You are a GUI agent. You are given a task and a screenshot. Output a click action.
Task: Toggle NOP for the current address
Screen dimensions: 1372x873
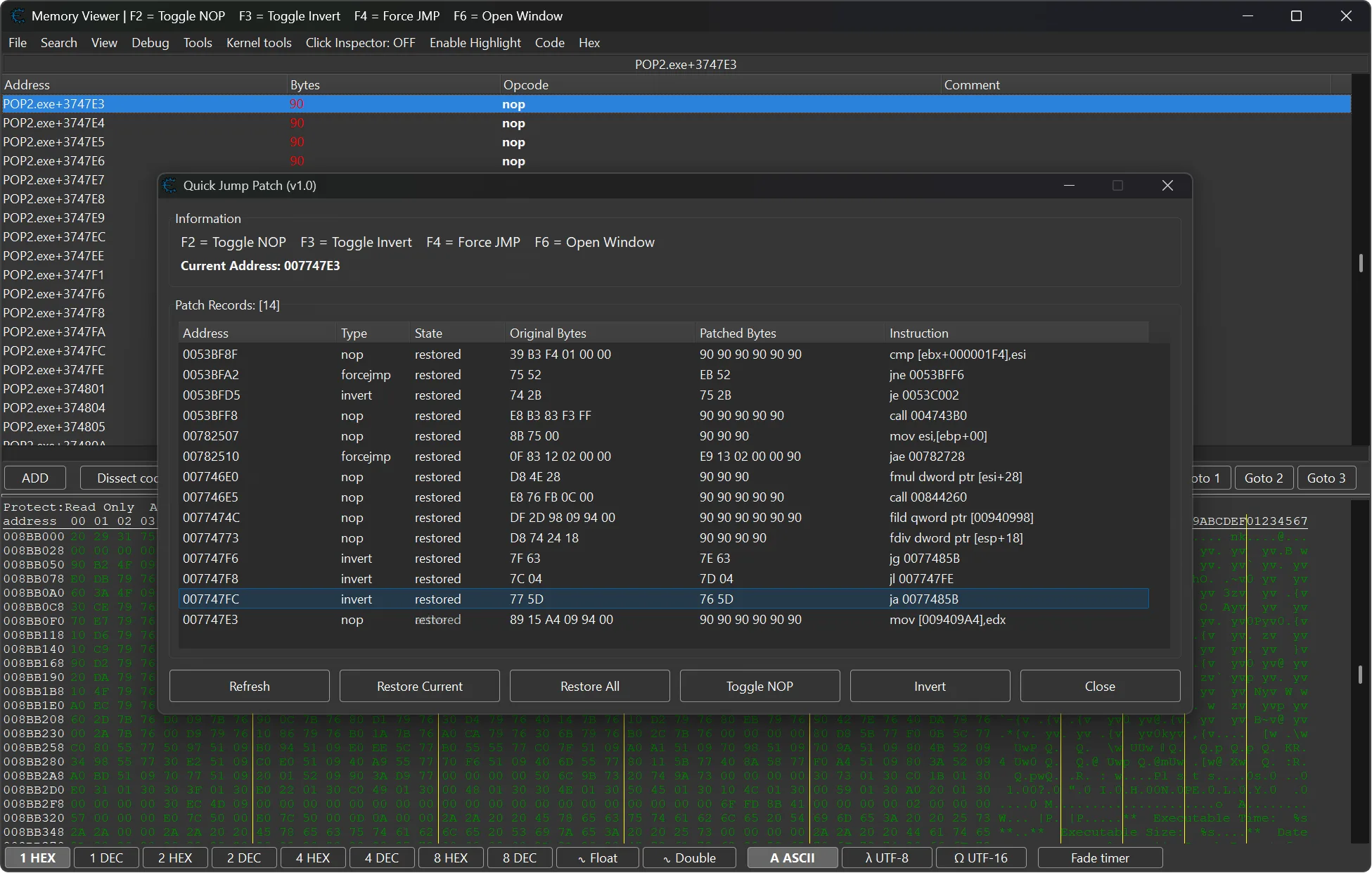(759, 686)
